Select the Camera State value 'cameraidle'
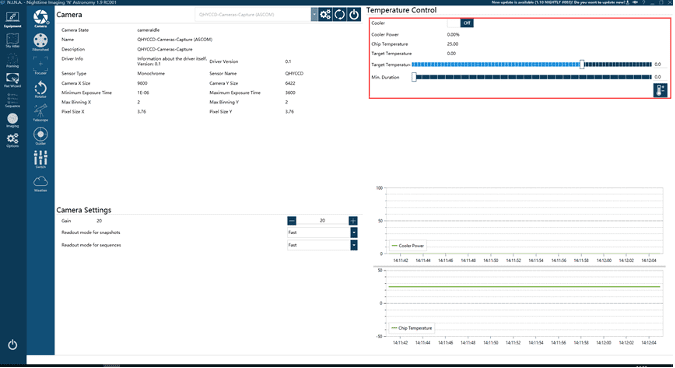The image size is (675, 368). [148, 30]
